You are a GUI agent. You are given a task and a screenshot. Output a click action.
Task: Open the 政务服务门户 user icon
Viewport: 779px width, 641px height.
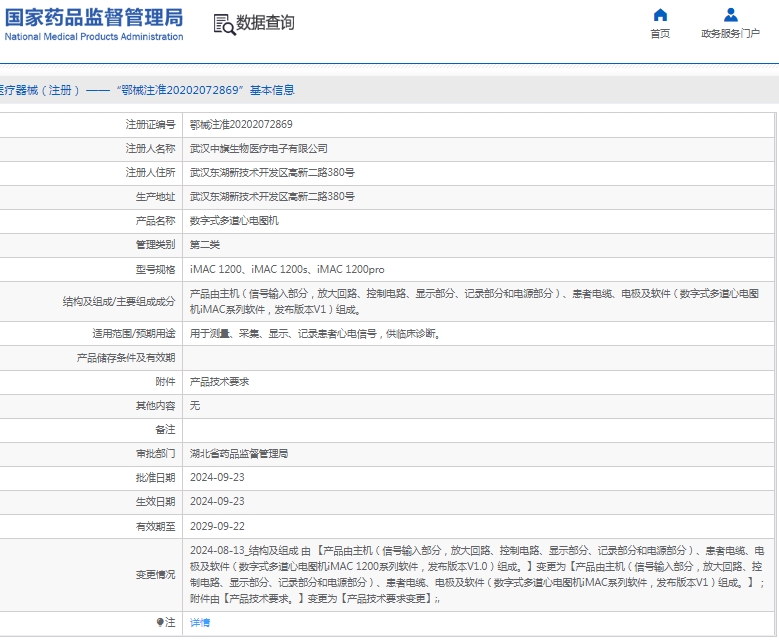click(x=730, y=15)
